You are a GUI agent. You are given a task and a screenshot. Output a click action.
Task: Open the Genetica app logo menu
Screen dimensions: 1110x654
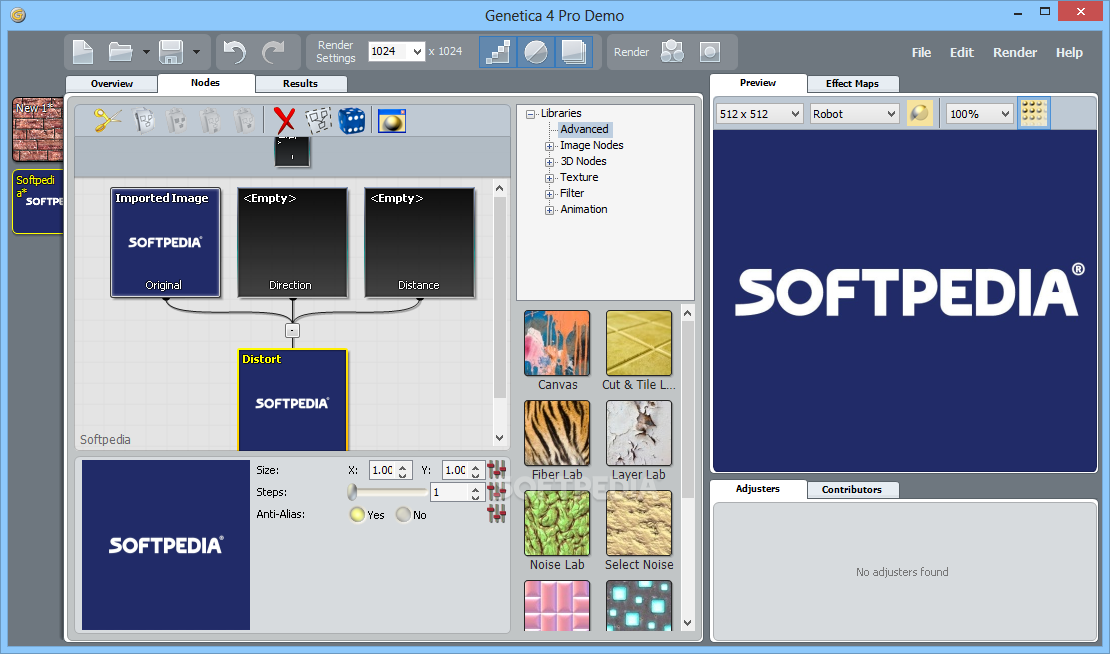point(18,14)
